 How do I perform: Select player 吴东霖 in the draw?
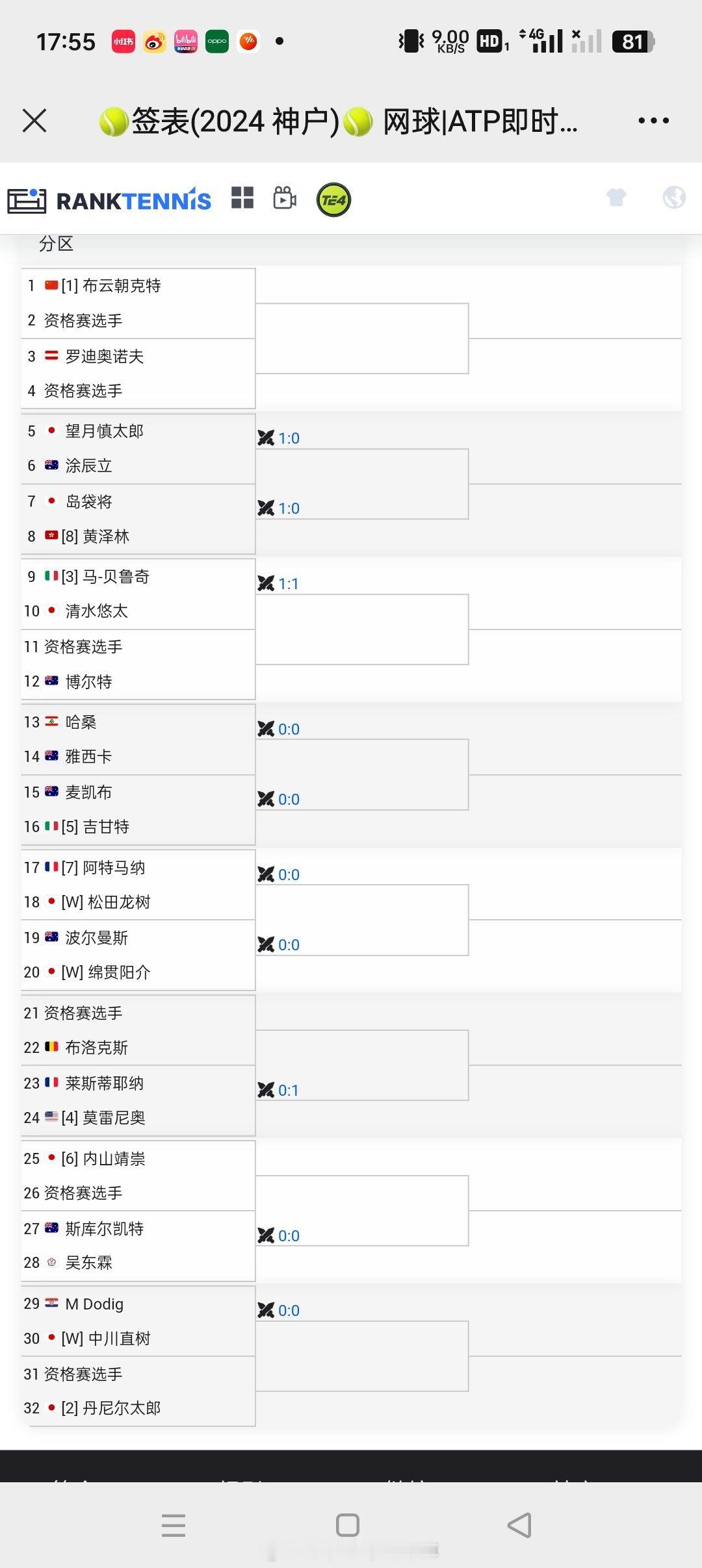tap(89, 1263)
